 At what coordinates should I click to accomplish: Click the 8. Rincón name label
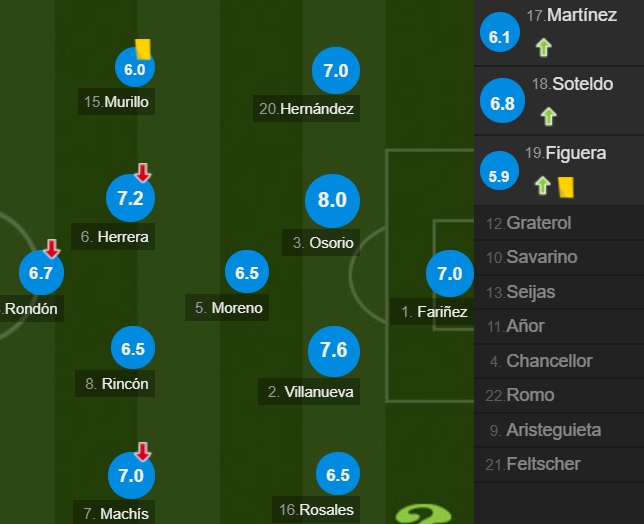[x=115, y=384]
